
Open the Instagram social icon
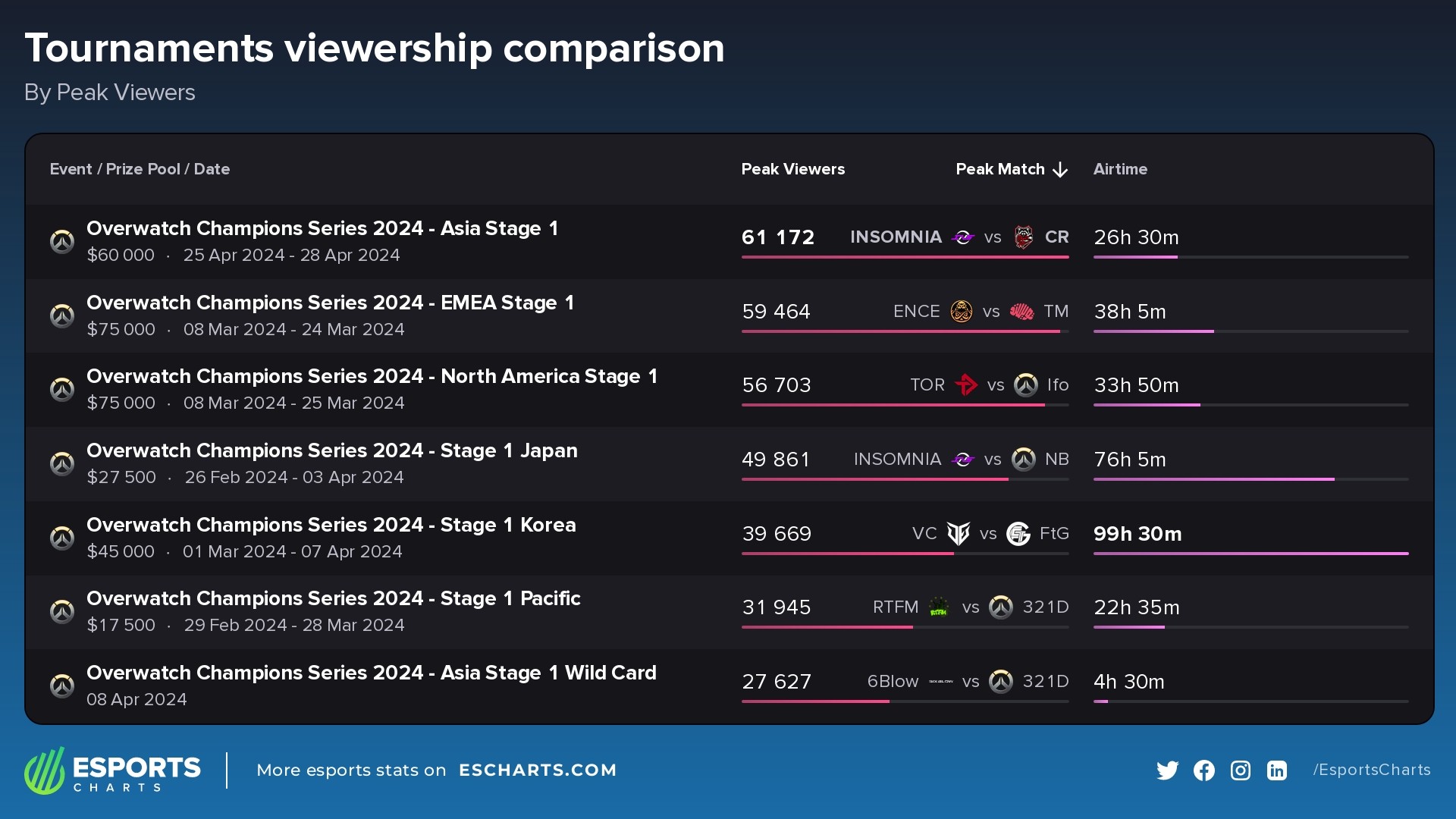coord(1241,770)
